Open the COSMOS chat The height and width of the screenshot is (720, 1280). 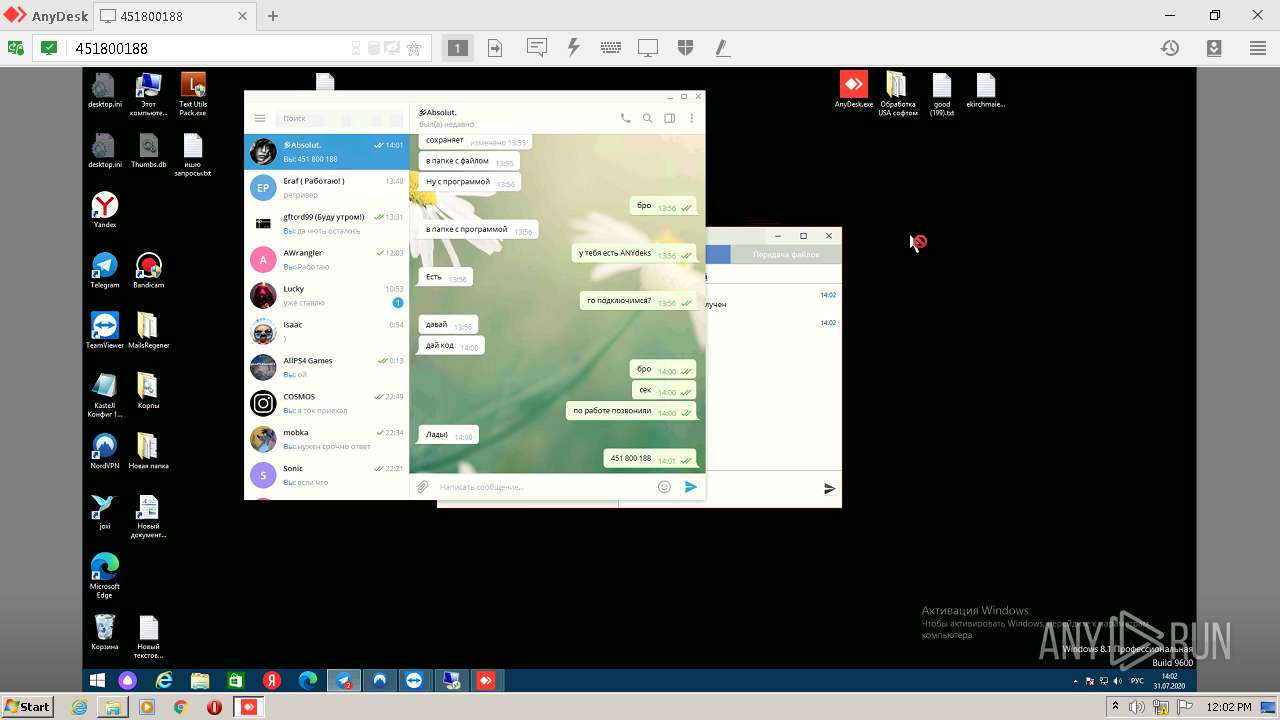tap(327, 404)
